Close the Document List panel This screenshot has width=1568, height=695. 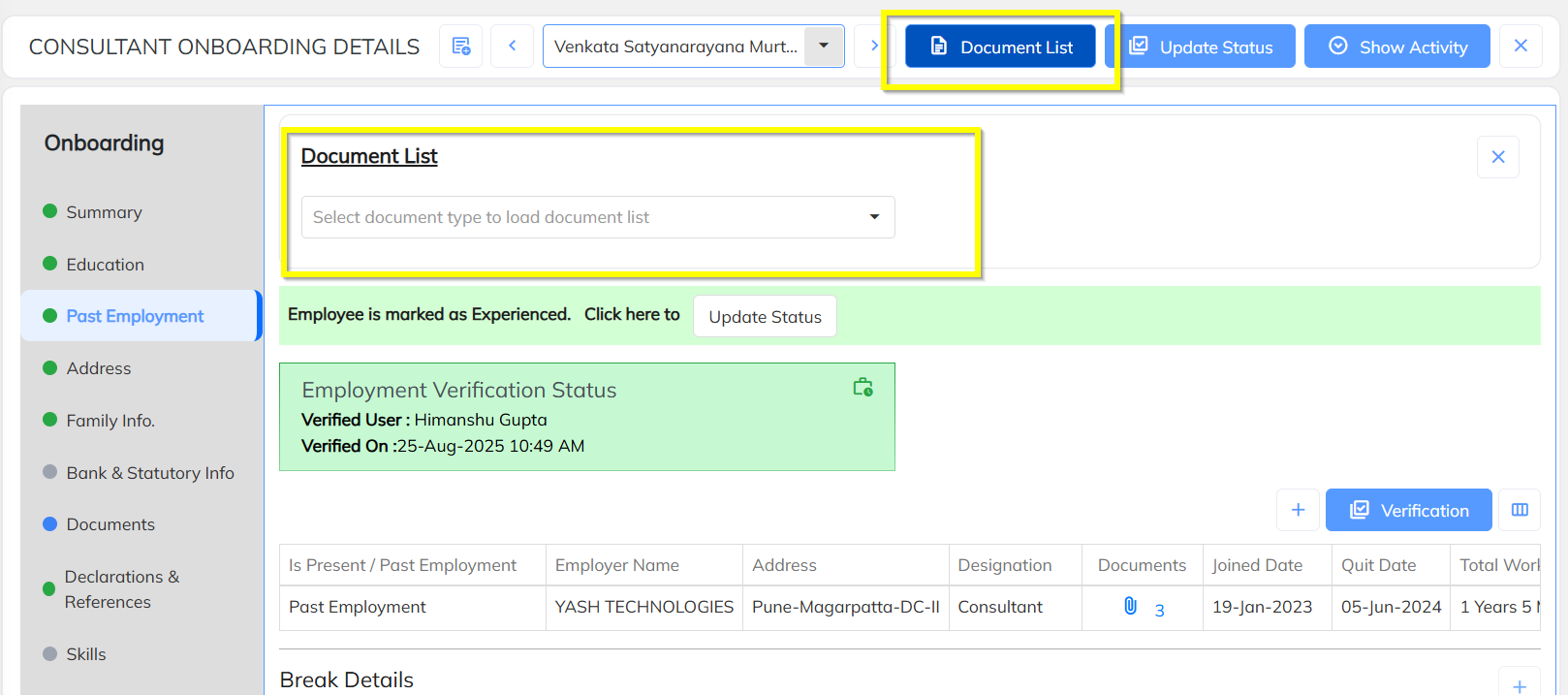(1497, 157)
